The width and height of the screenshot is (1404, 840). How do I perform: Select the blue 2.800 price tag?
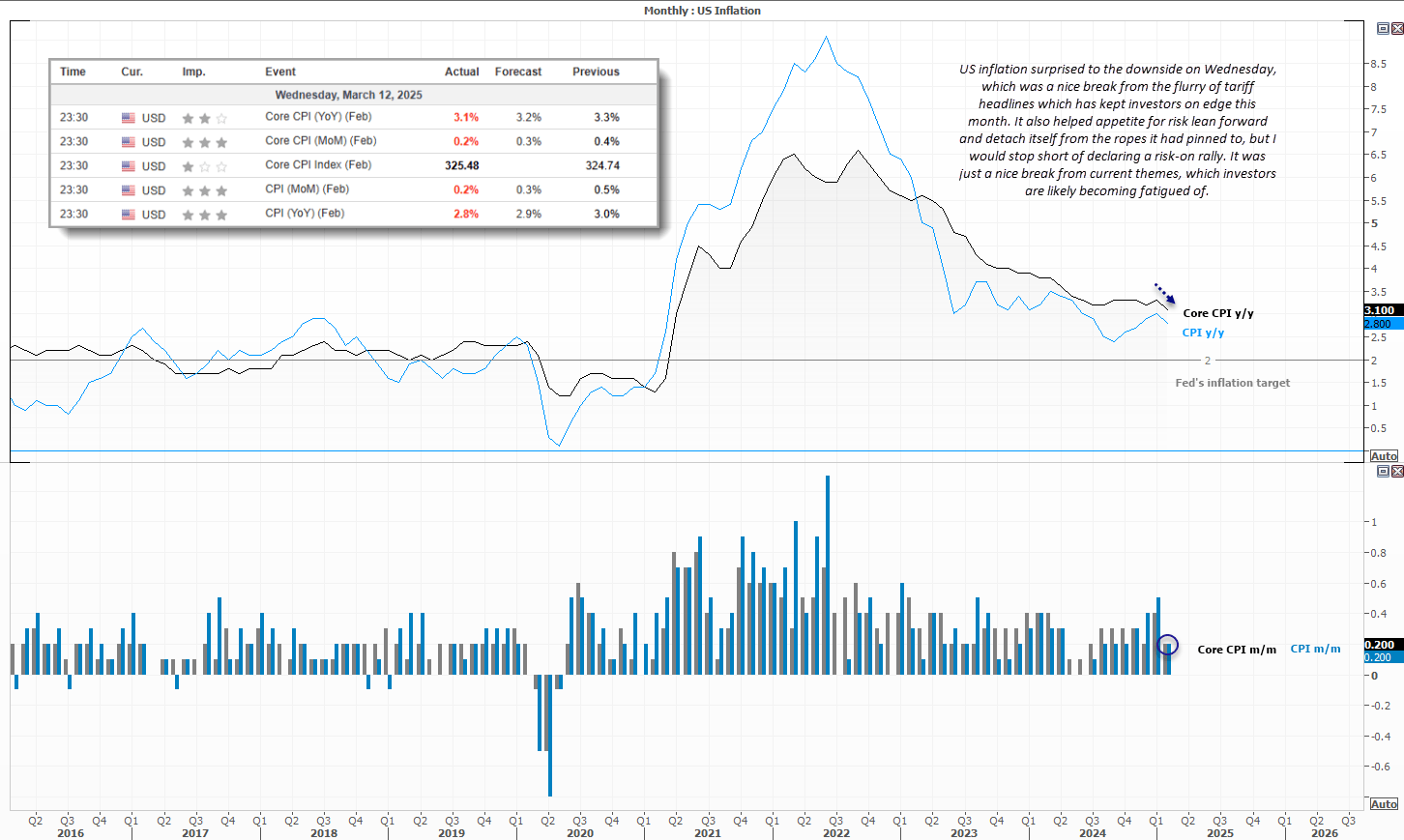[x=1384, y=324]
